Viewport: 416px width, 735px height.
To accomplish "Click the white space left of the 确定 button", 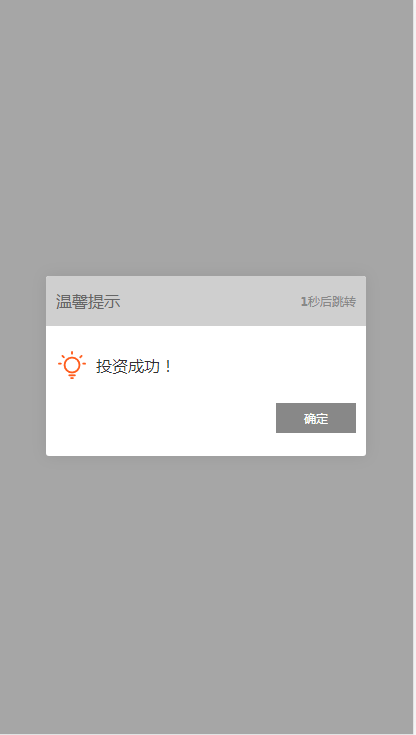I will (x=161, y=418).
